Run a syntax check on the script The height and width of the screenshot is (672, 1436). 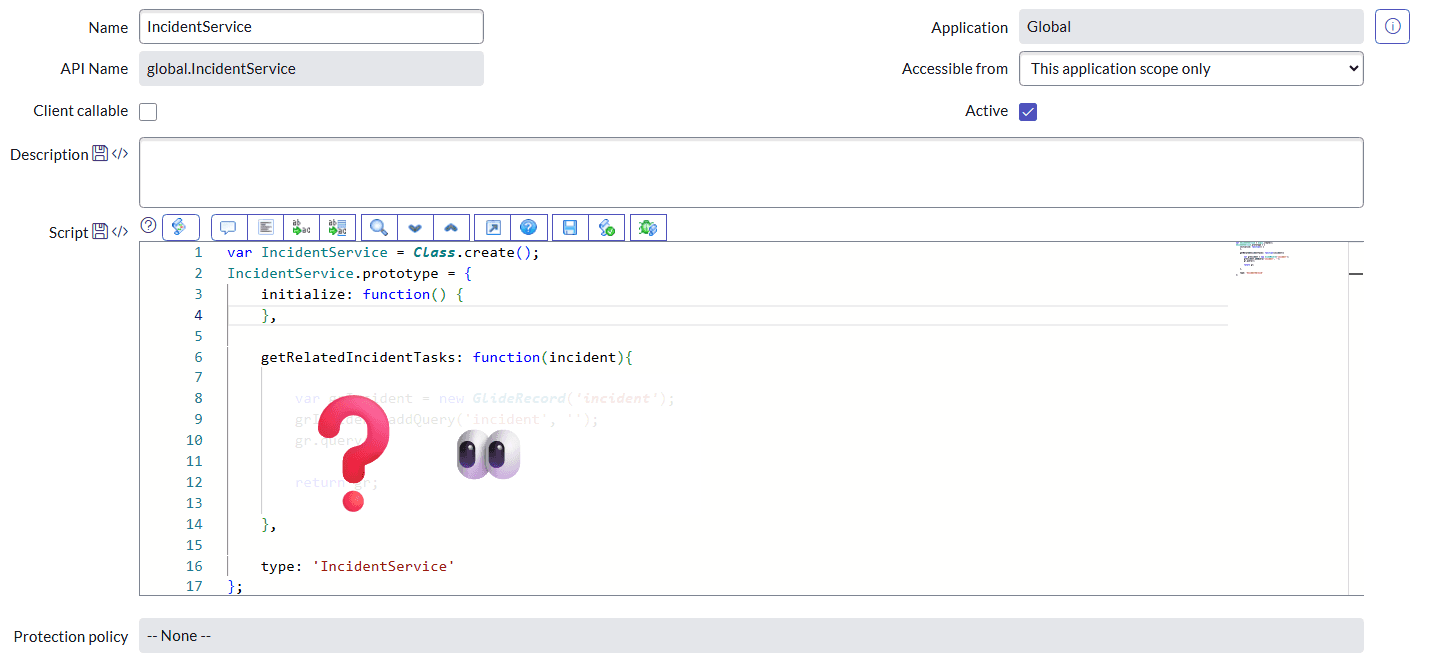(x=607, y=227)
